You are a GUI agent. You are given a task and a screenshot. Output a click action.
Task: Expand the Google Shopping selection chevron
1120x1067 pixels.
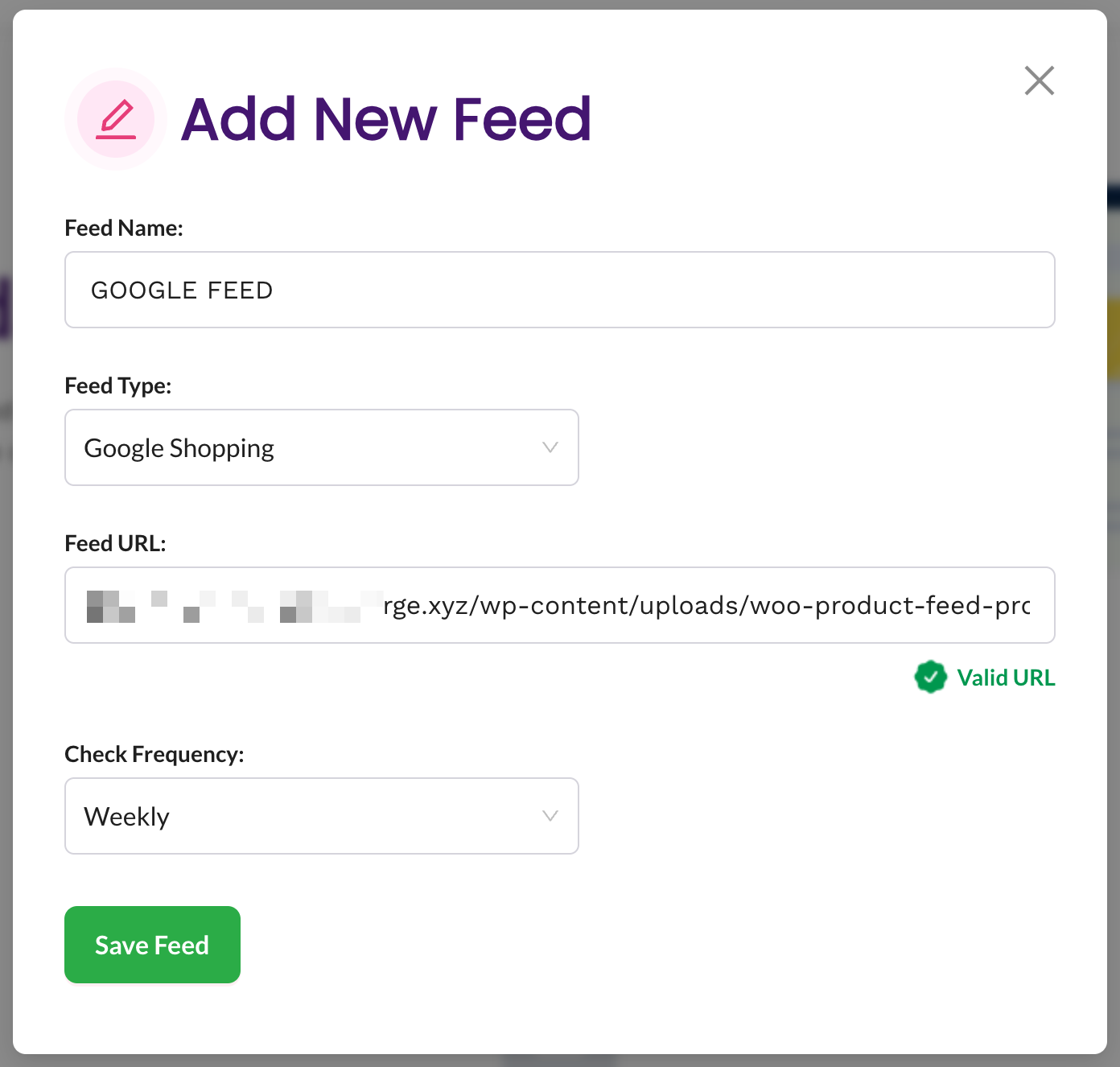[550, 447]
